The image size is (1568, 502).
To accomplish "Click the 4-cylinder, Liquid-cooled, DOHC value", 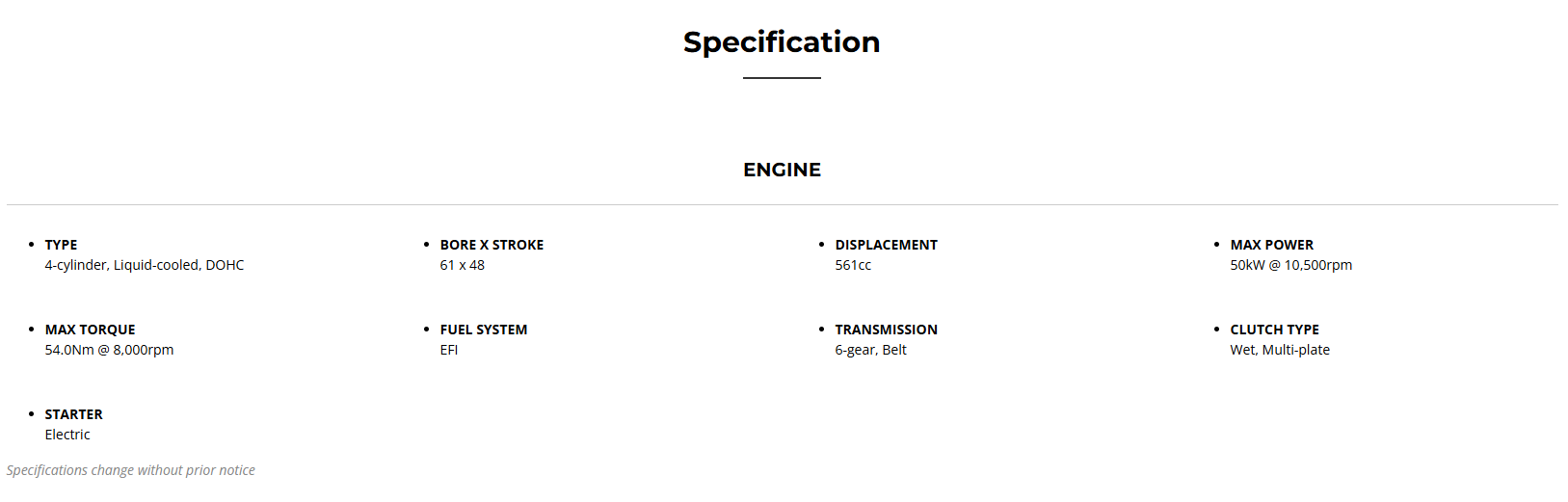I will [x=145, y=265].
